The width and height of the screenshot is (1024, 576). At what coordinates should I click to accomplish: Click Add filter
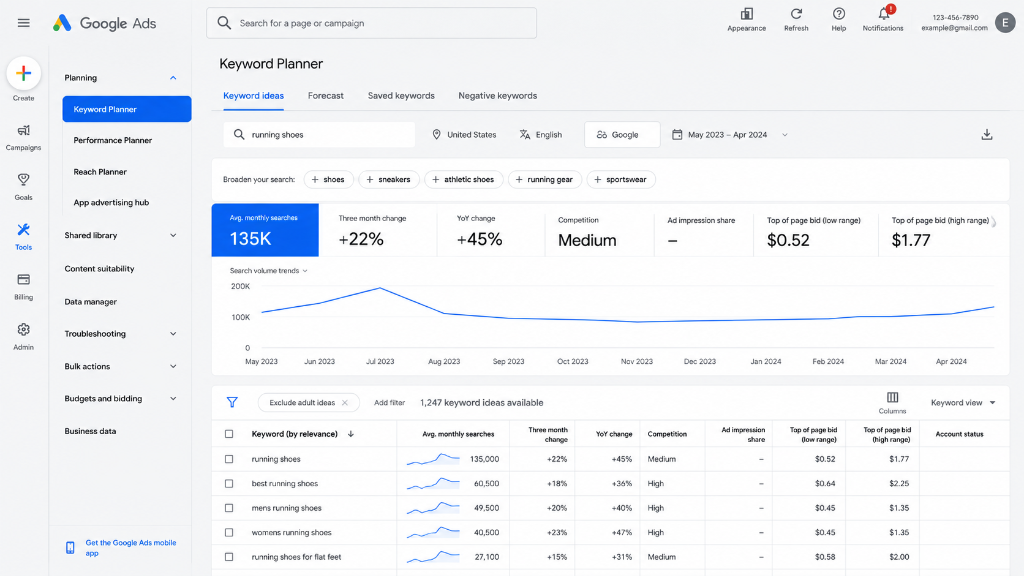[389, 403]
